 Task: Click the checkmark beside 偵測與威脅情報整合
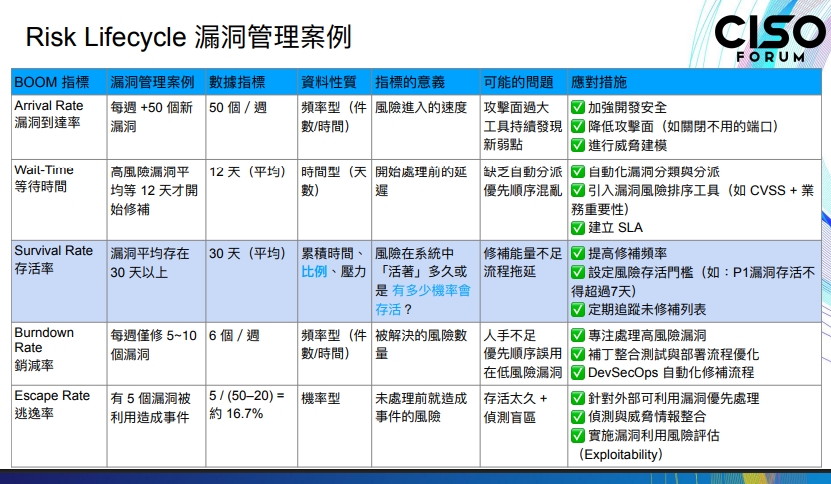pos(578,417)
